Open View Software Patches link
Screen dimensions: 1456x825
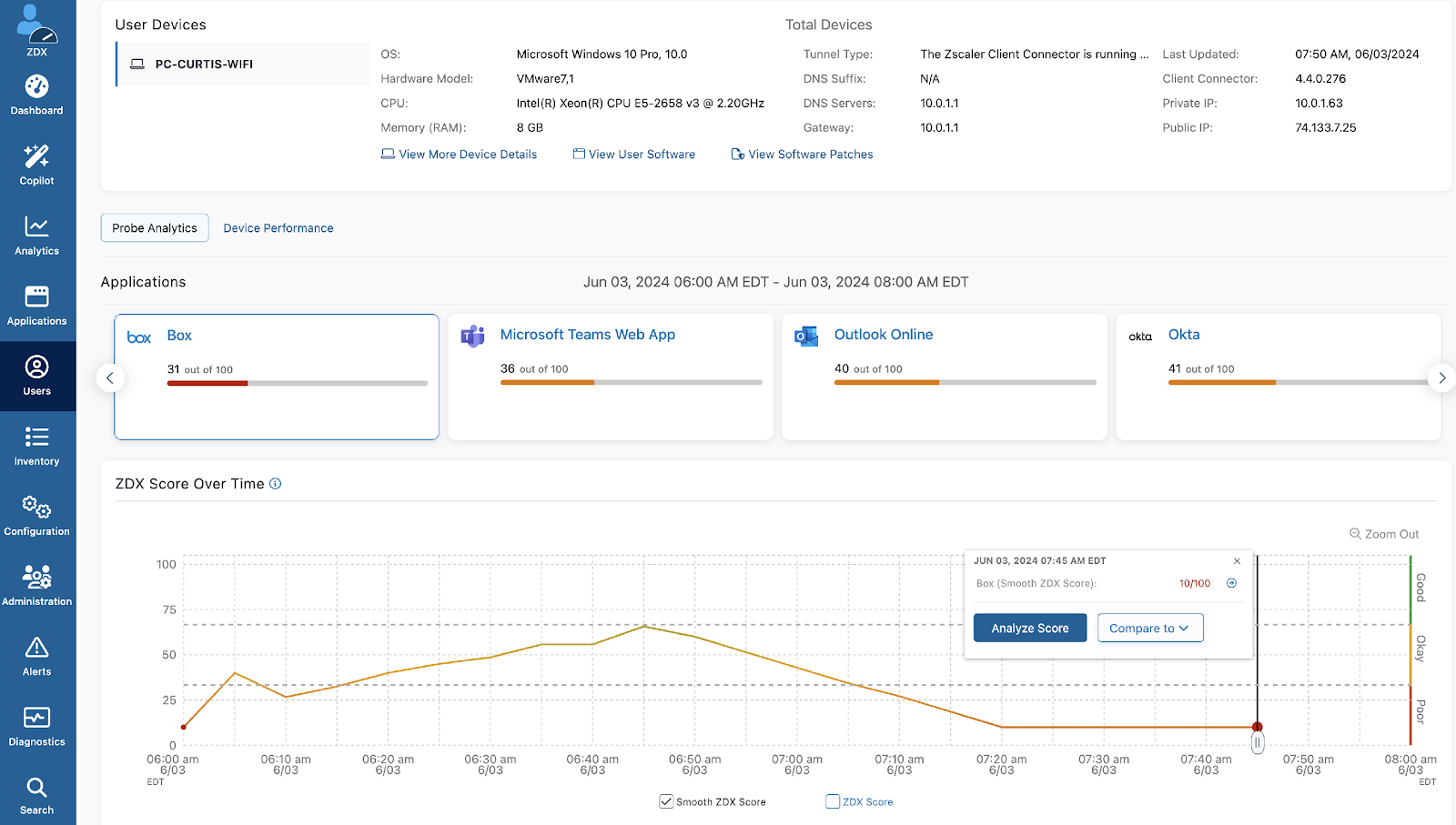pyautogui.click(x=802, y=155)
